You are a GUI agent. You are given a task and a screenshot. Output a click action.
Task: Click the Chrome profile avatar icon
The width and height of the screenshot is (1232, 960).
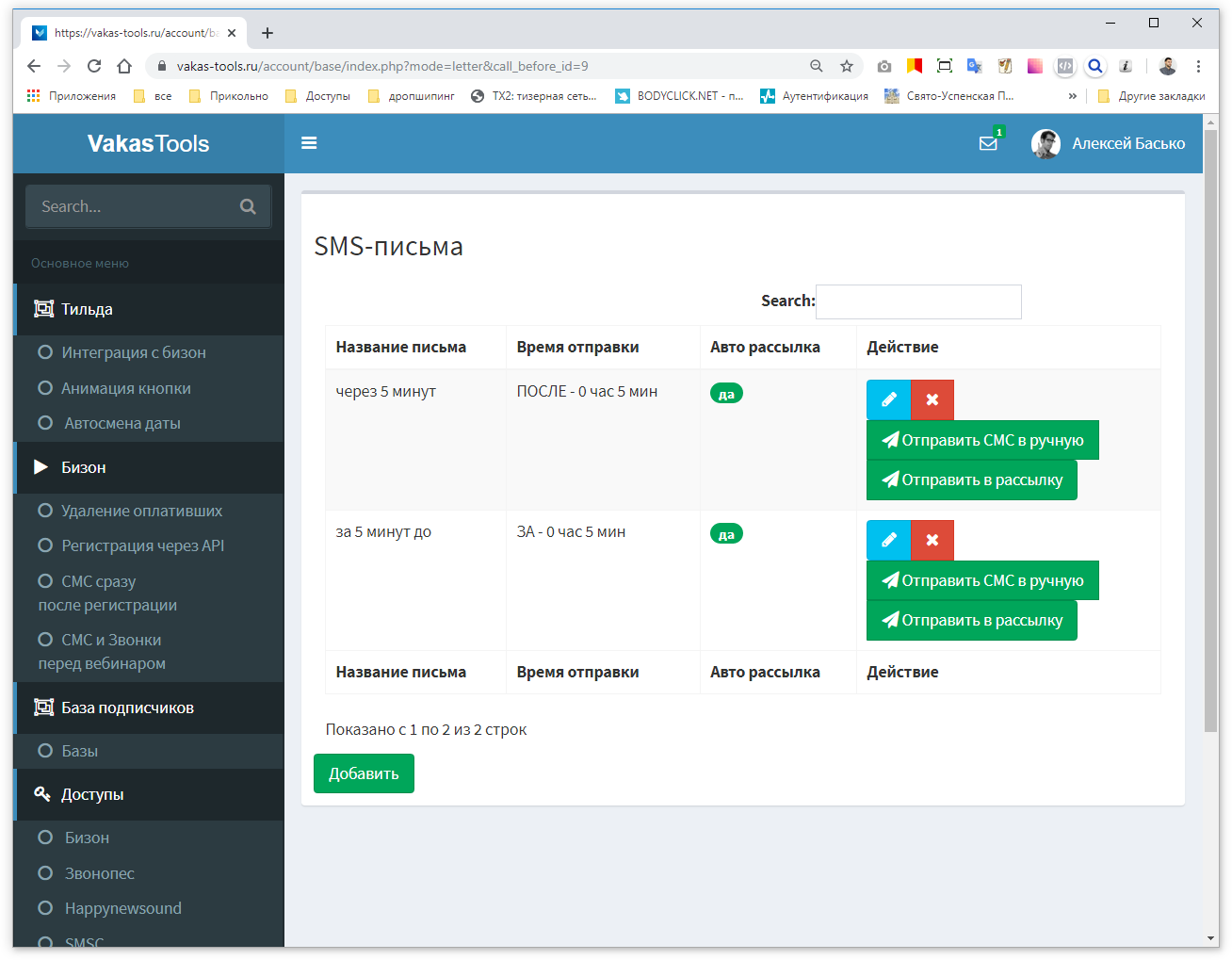pyautogui.click(x=1168, y=66)
